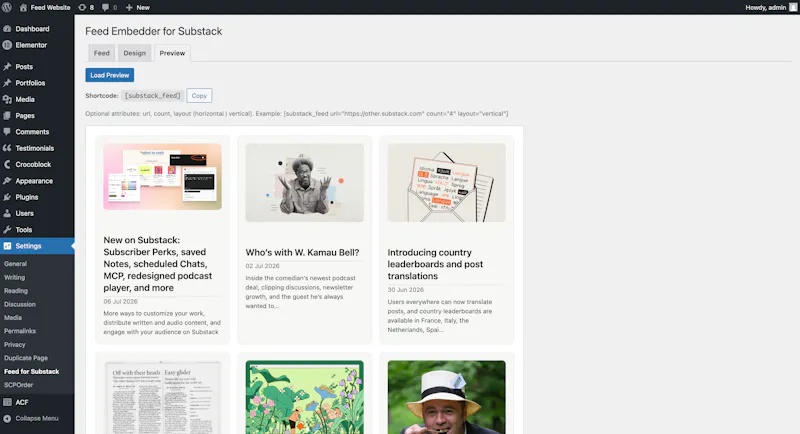The width and height of the screenshot is (800, 434).
Task: Click the WordPress logo icon
Action: coord(7,7)
